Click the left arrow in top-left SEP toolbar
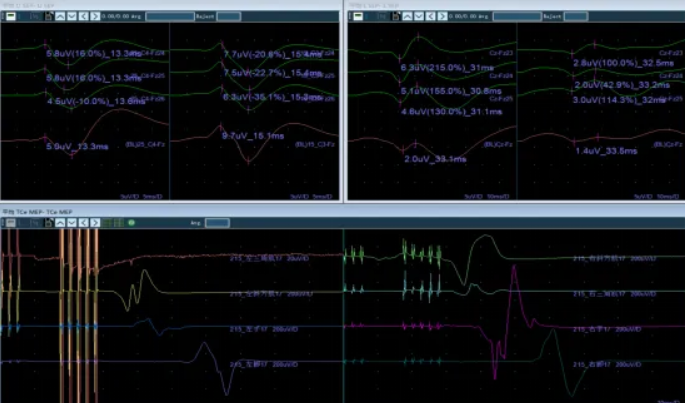 83,16
